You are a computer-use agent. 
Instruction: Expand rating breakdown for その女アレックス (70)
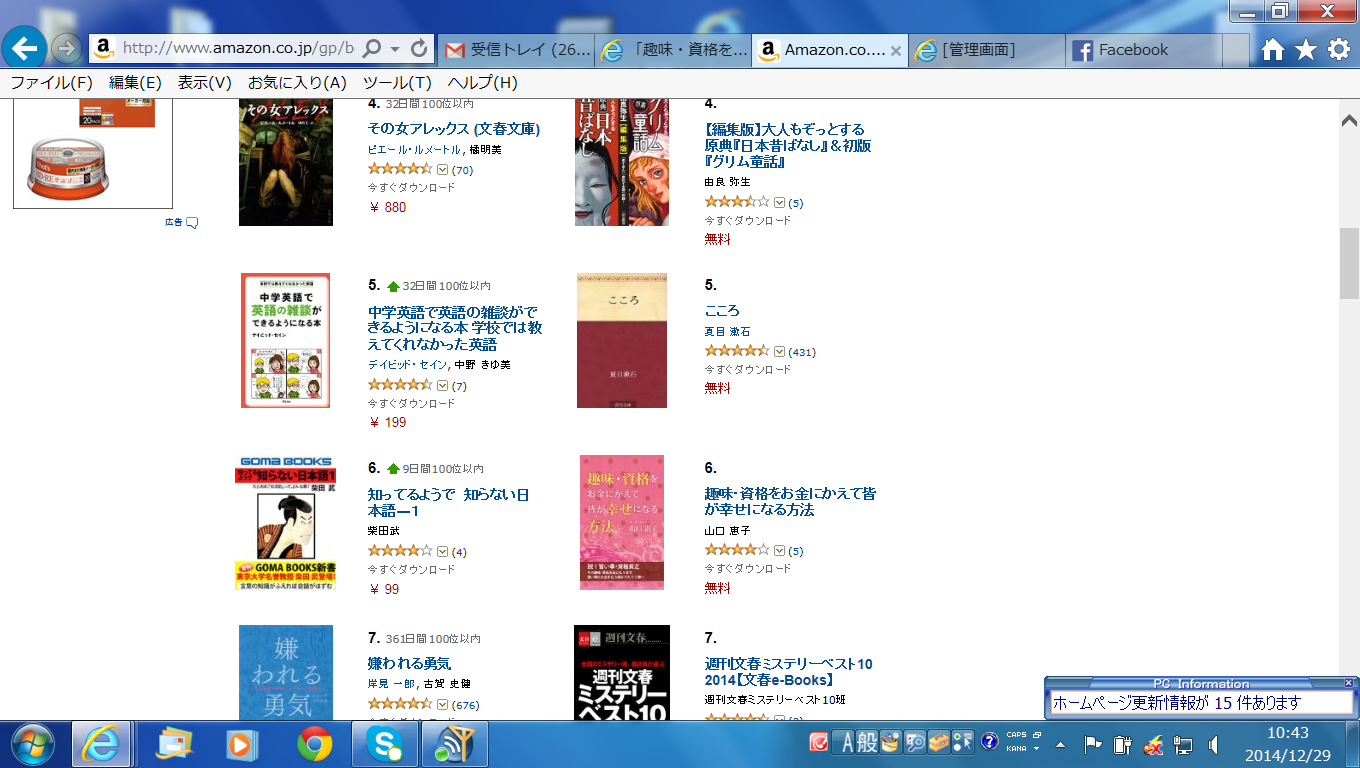(443, 169)
